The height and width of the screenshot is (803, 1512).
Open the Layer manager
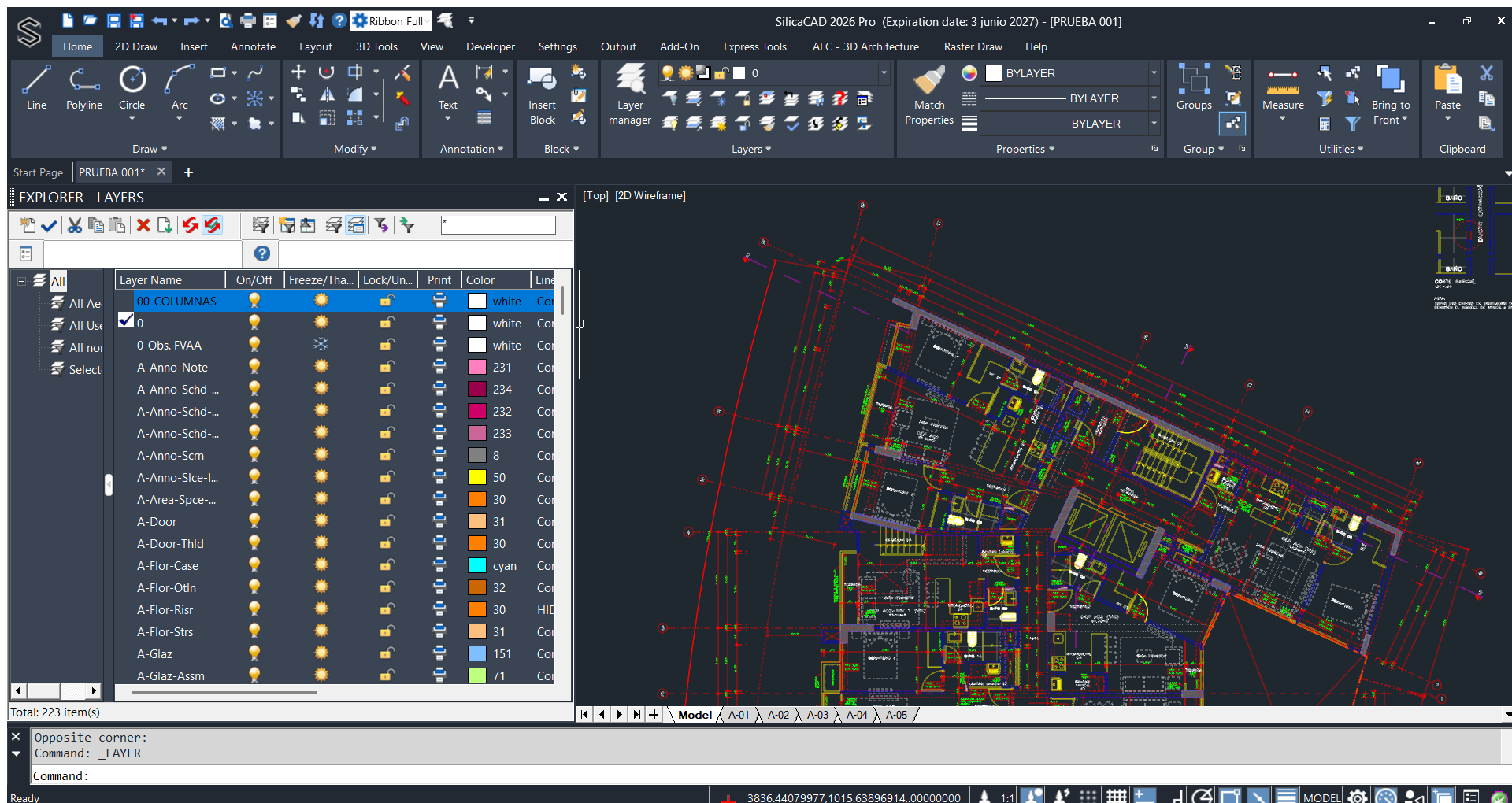(630, 95)
